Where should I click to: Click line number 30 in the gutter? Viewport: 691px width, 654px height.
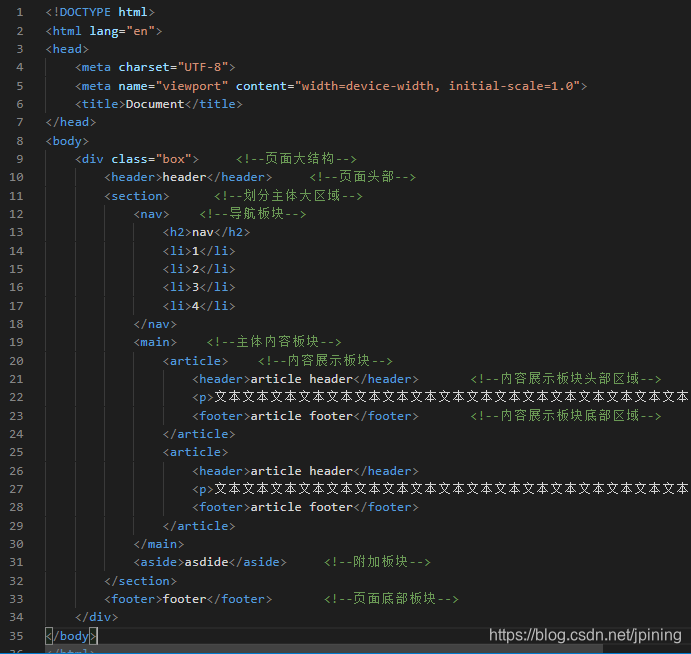16,544
